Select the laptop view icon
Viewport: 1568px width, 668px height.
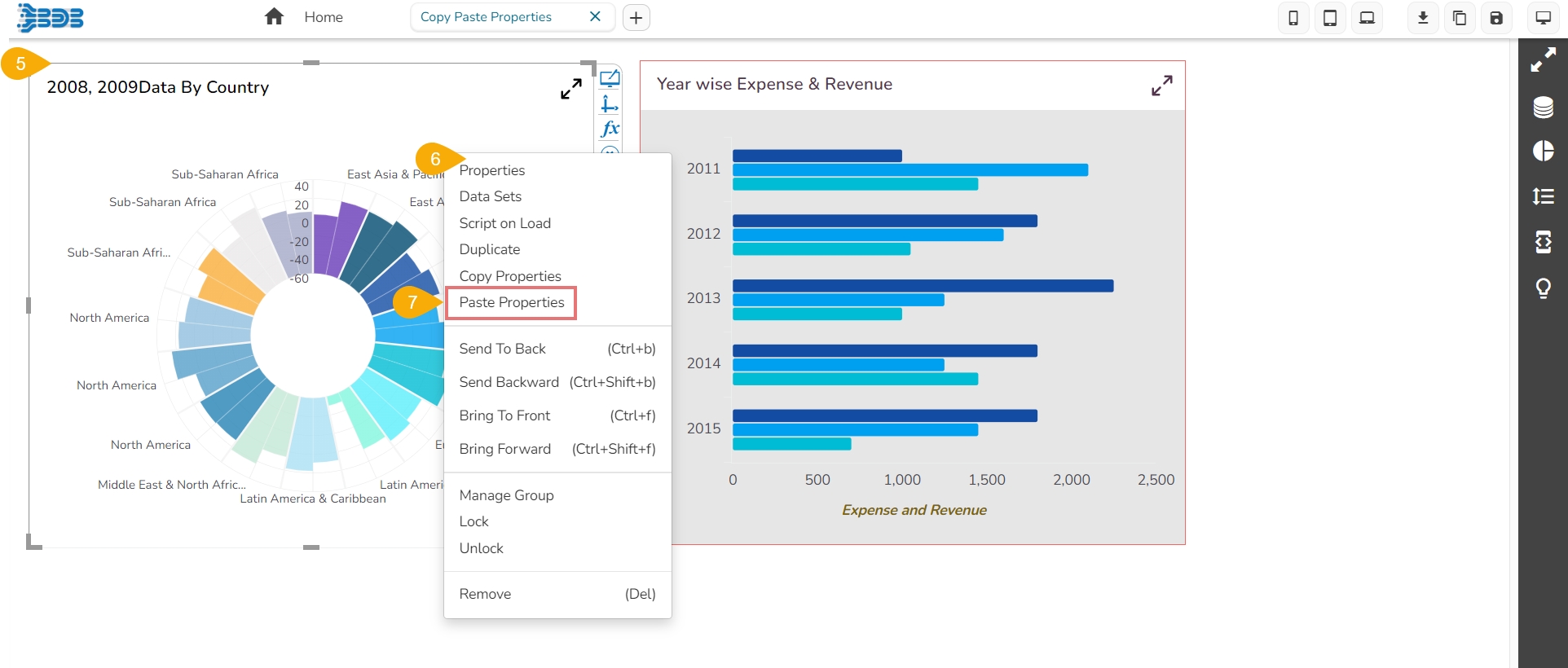pos(1367,18)
